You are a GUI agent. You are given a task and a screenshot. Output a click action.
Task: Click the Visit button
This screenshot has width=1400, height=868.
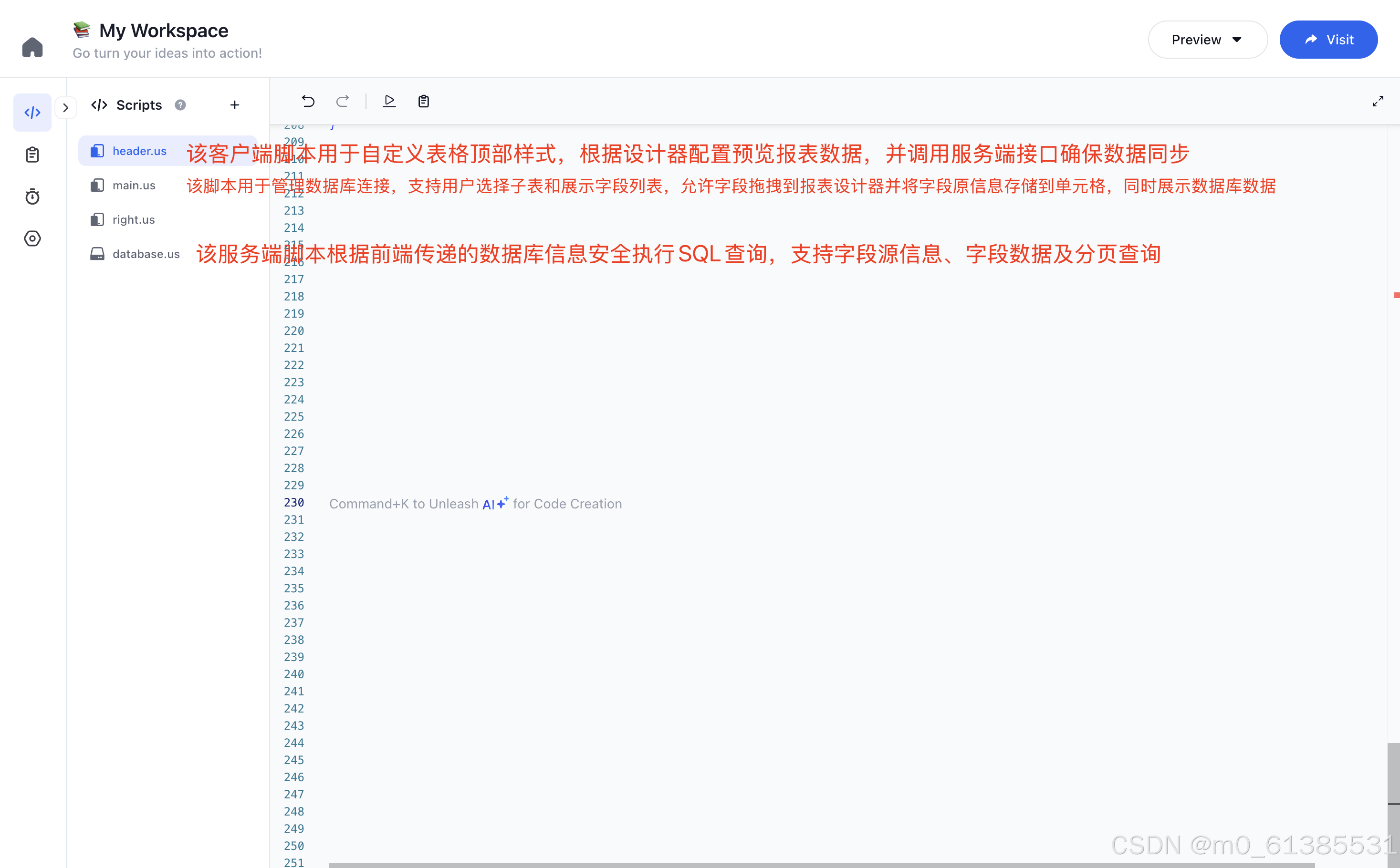point(1328,40)
